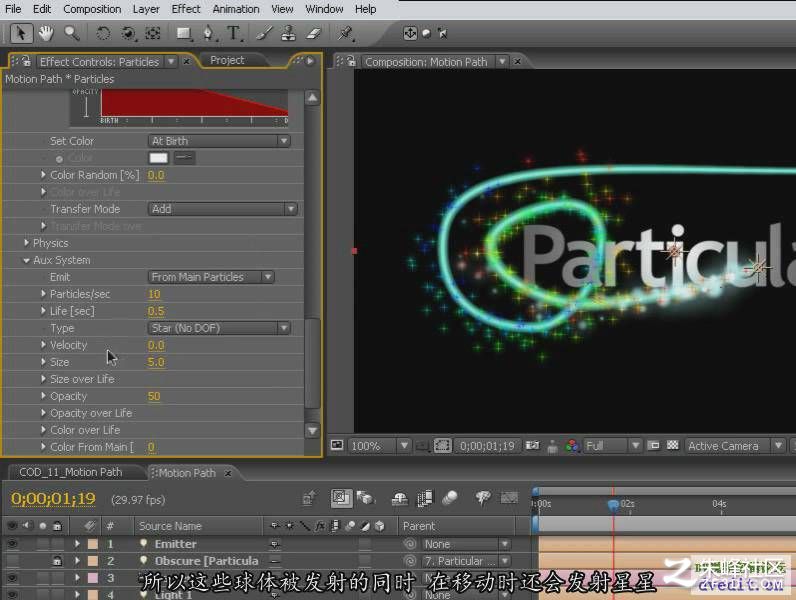Click the Draft 3D icon in timeline

[365, 498]
